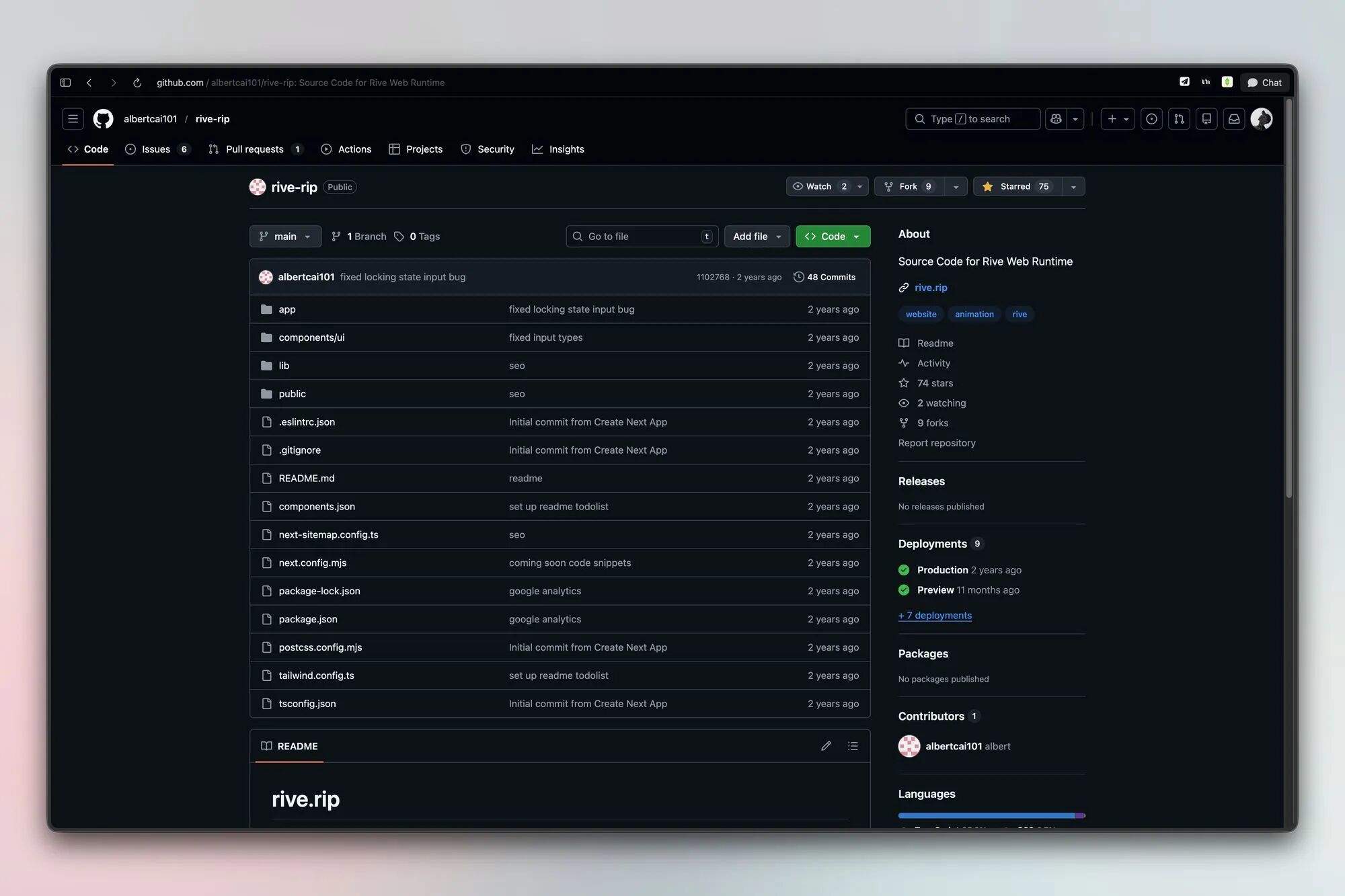Expand the star lists dropdown arrow
Screen dimensions: 1345x896
pyautogui.click(x=1073, y=186)
